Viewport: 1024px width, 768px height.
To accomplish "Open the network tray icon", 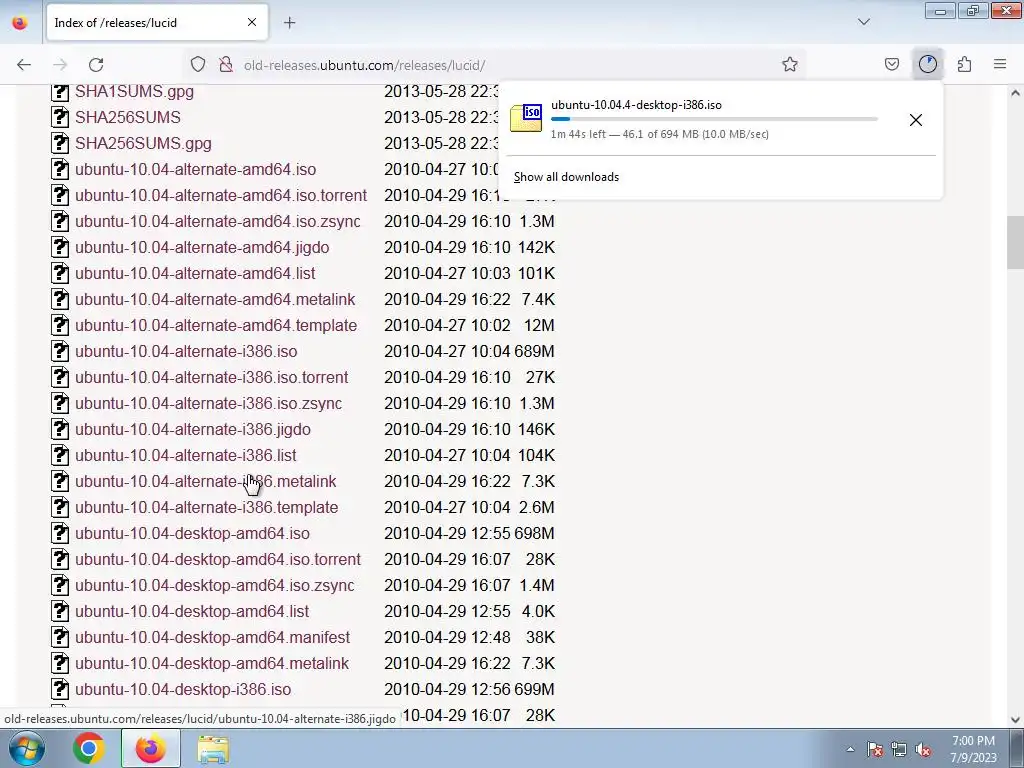I will coord(899,749).
